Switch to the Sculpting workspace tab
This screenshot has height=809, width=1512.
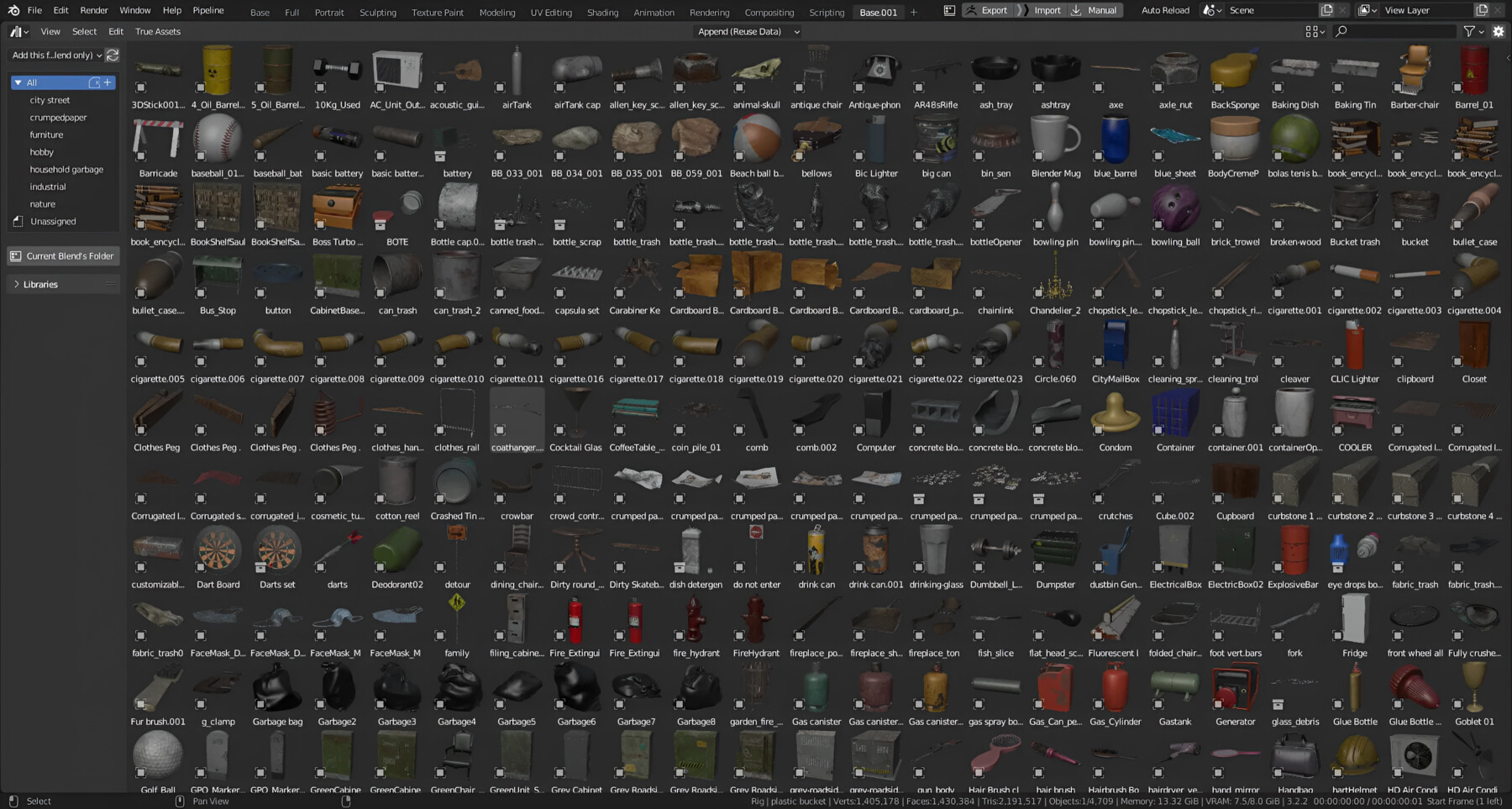click(x=378, y=13)
